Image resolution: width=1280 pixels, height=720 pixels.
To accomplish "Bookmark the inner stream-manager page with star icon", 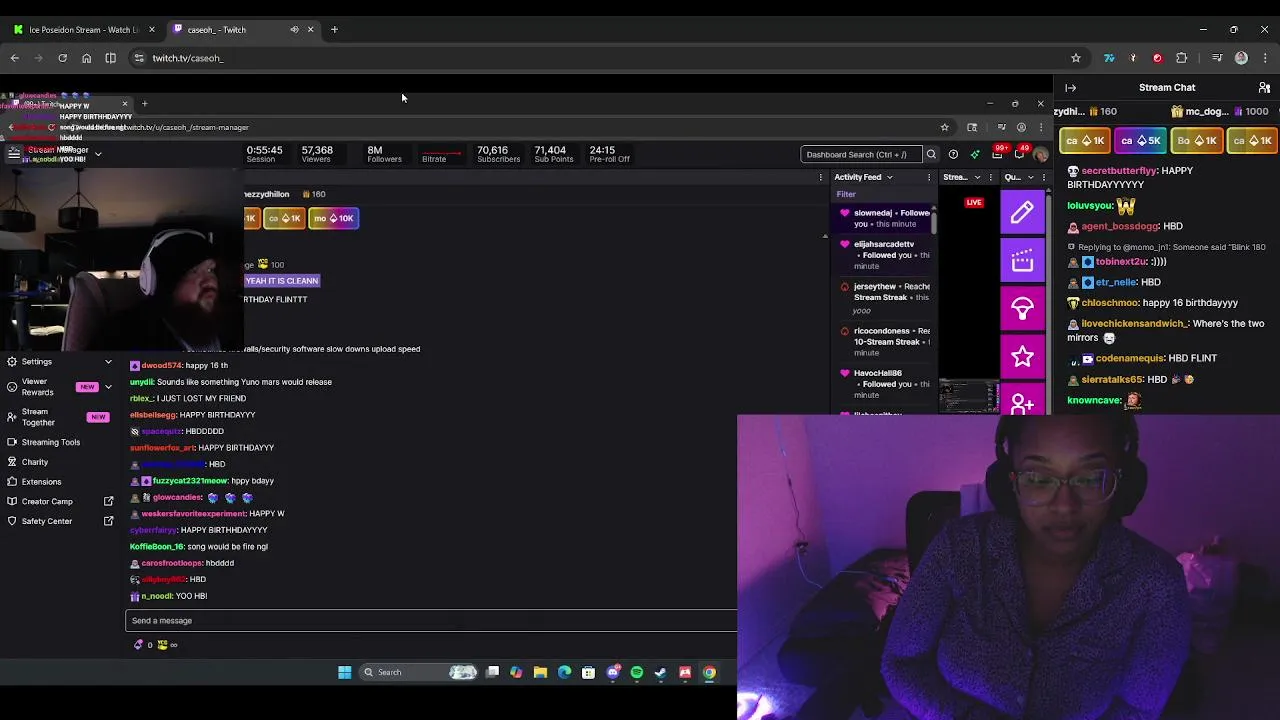I will tap(944, 127).
